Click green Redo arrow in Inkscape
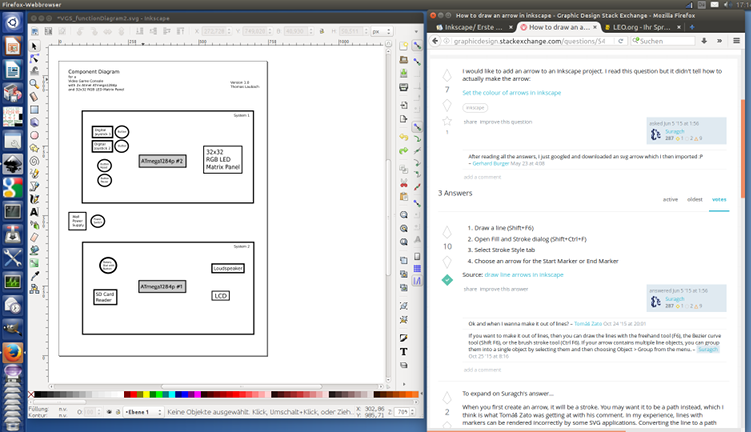This screenshot has height=432, width=751. pos(404,151)
